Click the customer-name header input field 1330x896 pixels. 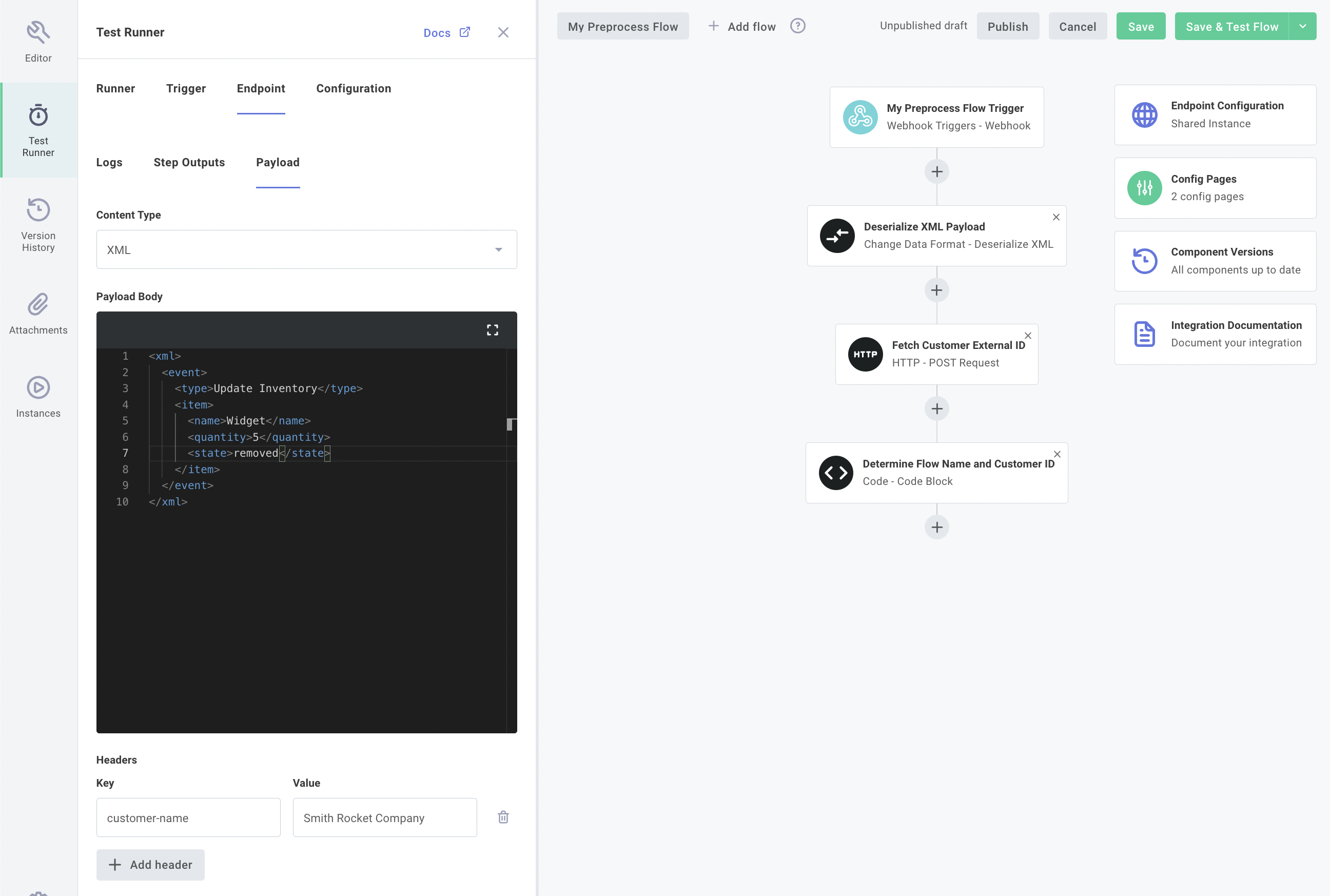click(x=188, y=818)
